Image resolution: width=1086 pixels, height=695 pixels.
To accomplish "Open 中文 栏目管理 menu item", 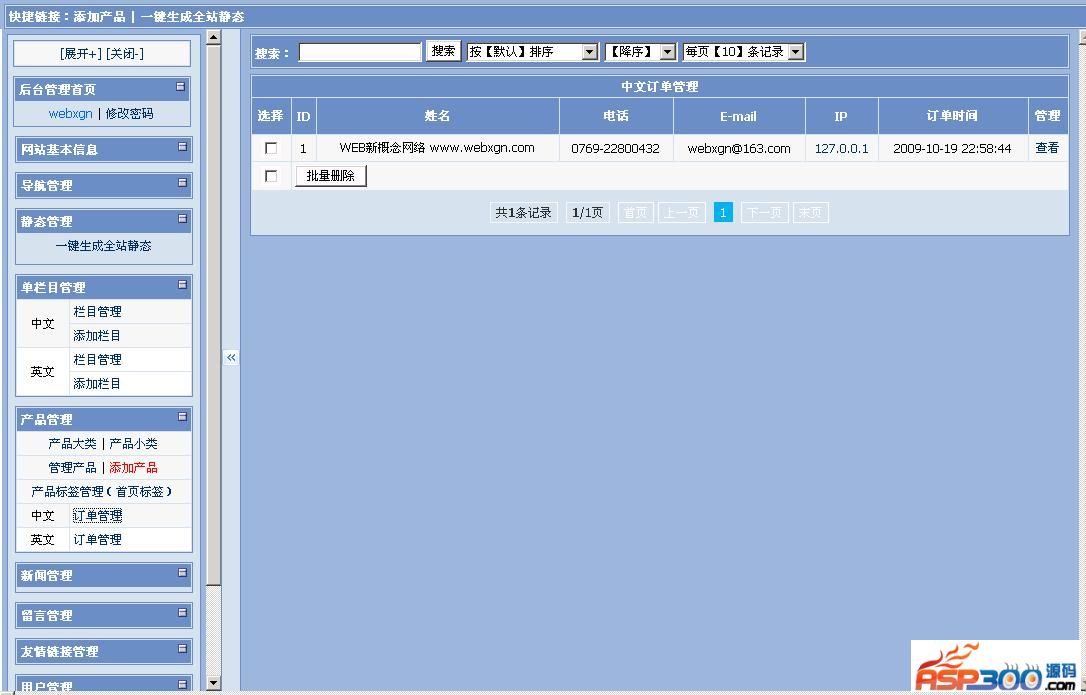I will (98, 311).
